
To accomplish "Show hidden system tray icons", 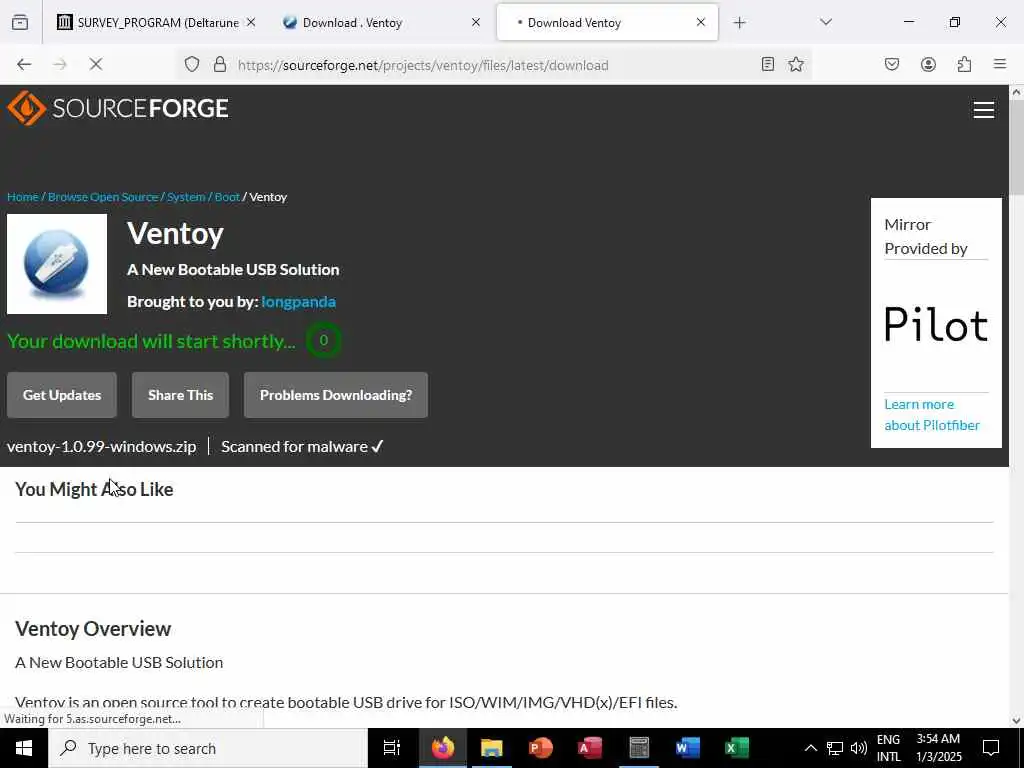I will click(810, 748).
